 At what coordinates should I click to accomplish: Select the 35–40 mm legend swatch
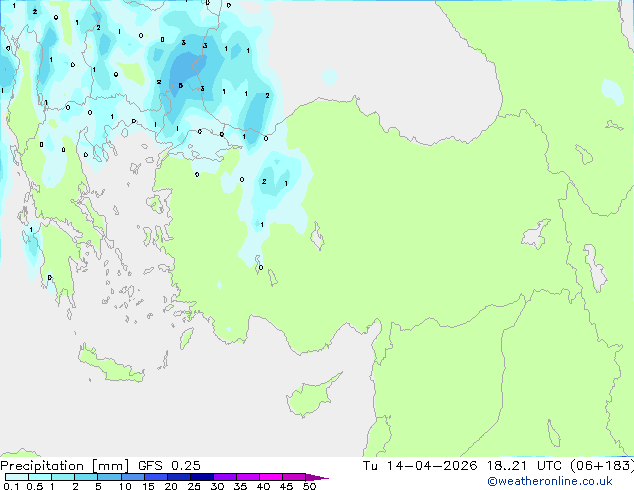click(x=247, y=477)
